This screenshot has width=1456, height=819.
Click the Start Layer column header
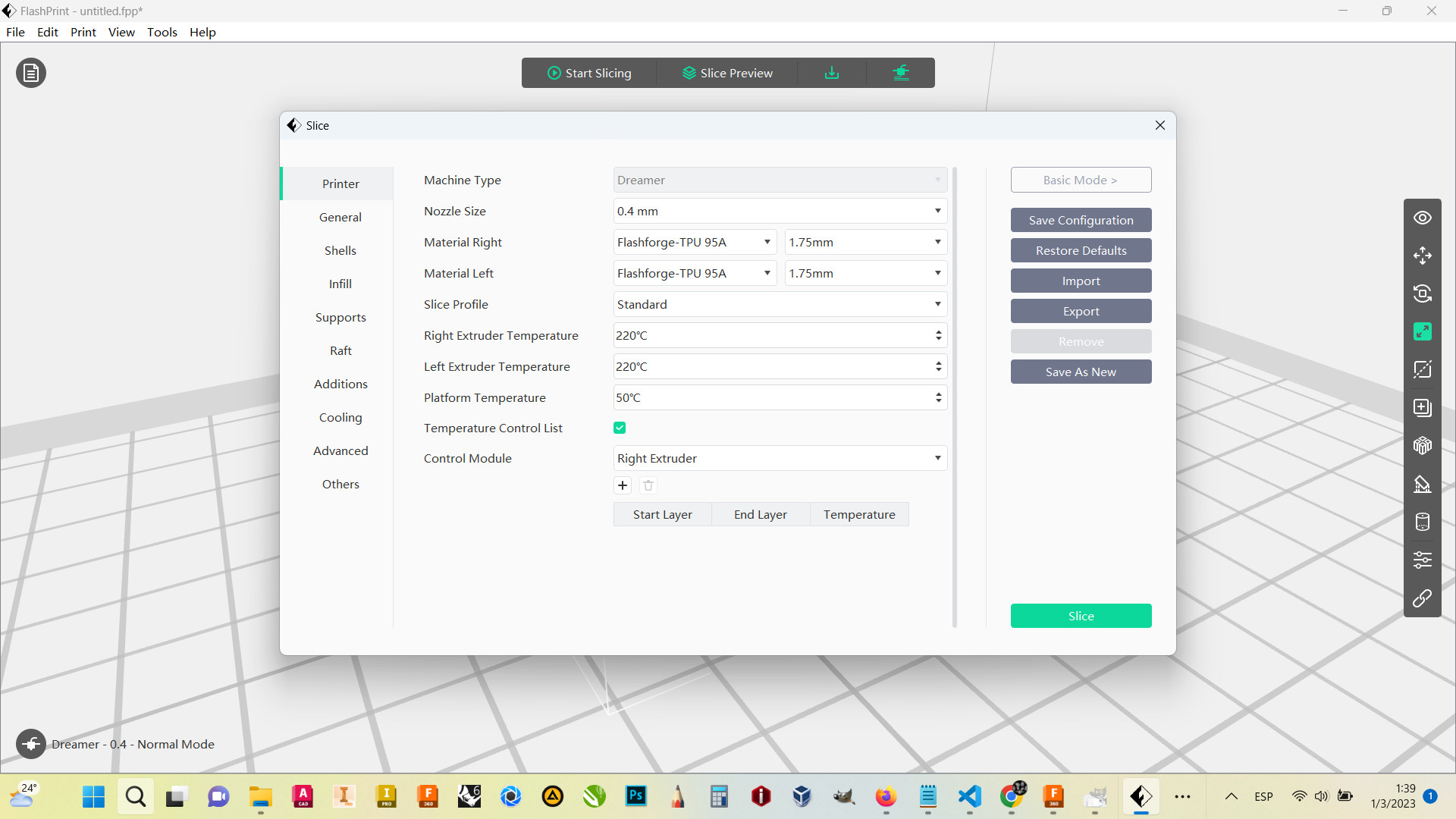point(663,514)
